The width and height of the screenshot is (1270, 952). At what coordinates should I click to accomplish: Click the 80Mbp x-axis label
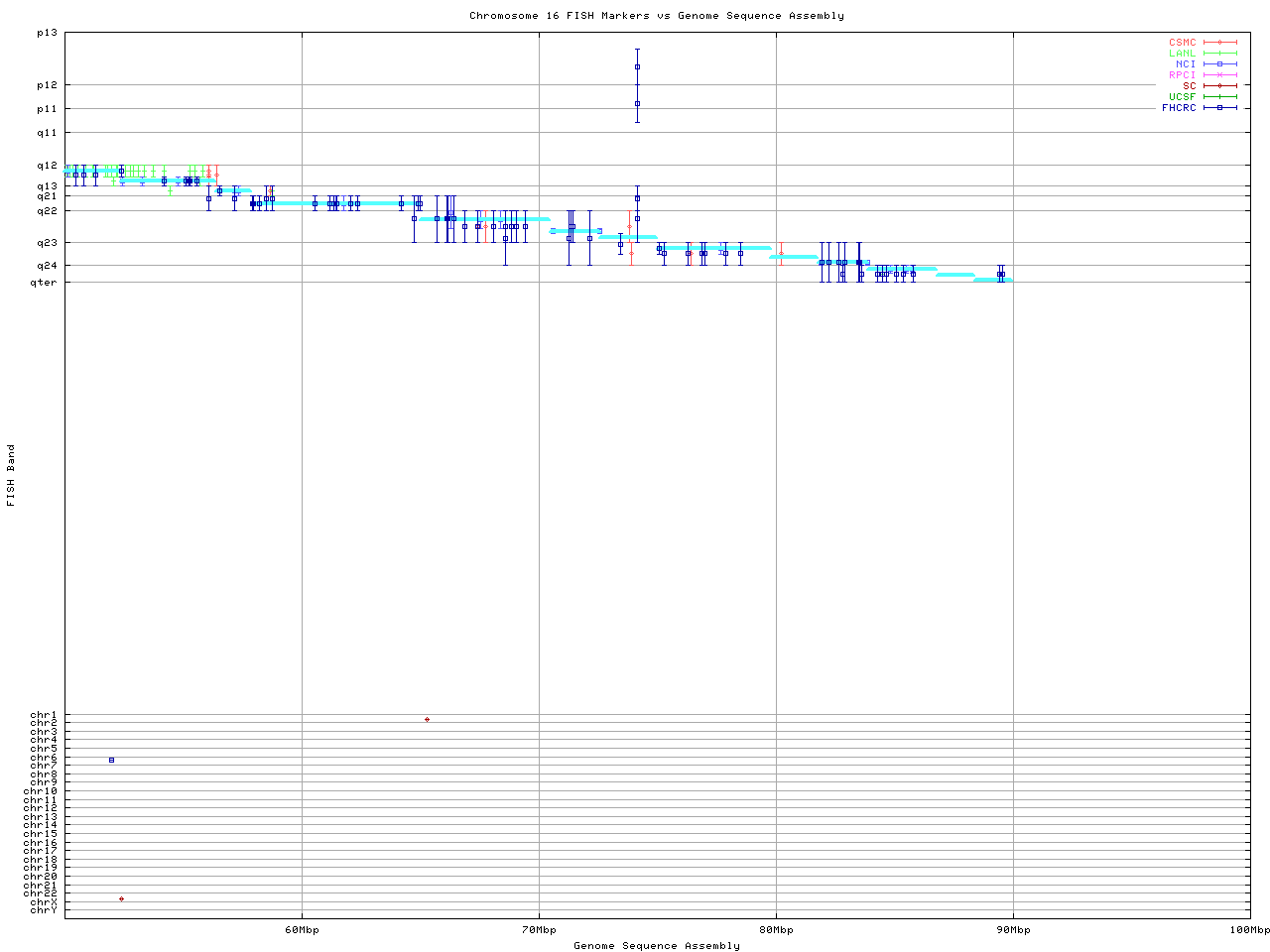pyautogui.click(x=776, y=930)
